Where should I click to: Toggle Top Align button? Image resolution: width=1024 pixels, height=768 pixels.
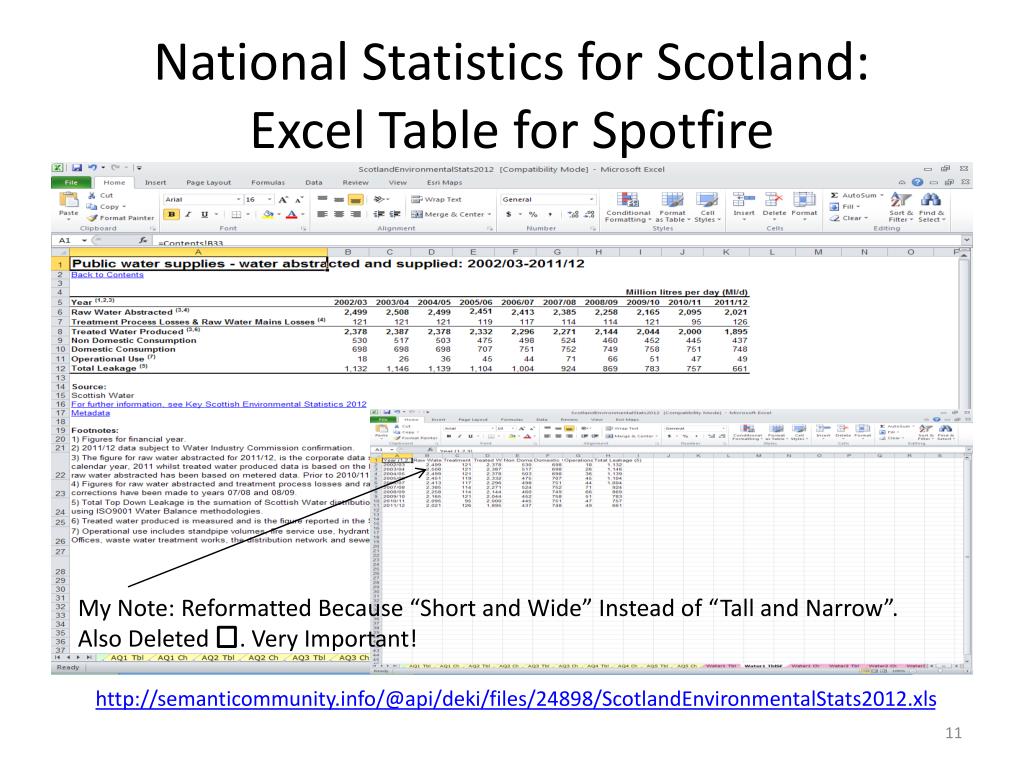(x=323, y=199)
